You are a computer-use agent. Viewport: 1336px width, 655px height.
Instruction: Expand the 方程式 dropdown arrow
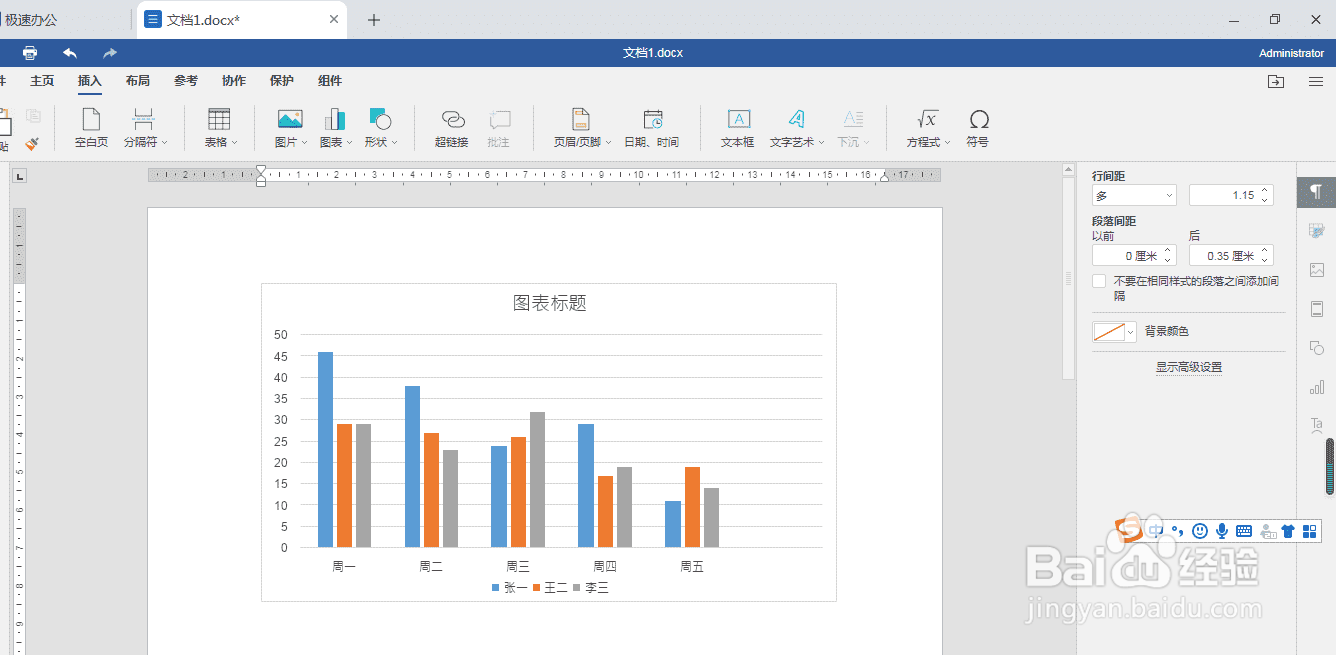[x=947, y=143]
